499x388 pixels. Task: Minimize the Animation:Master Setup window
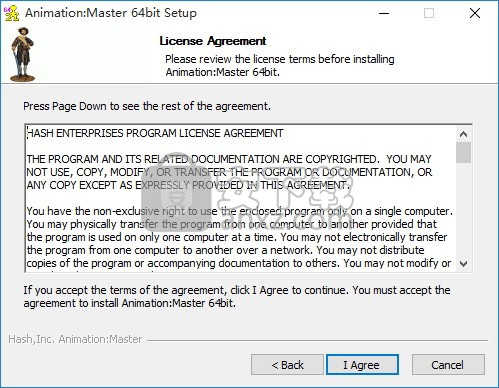coord(384,13)
